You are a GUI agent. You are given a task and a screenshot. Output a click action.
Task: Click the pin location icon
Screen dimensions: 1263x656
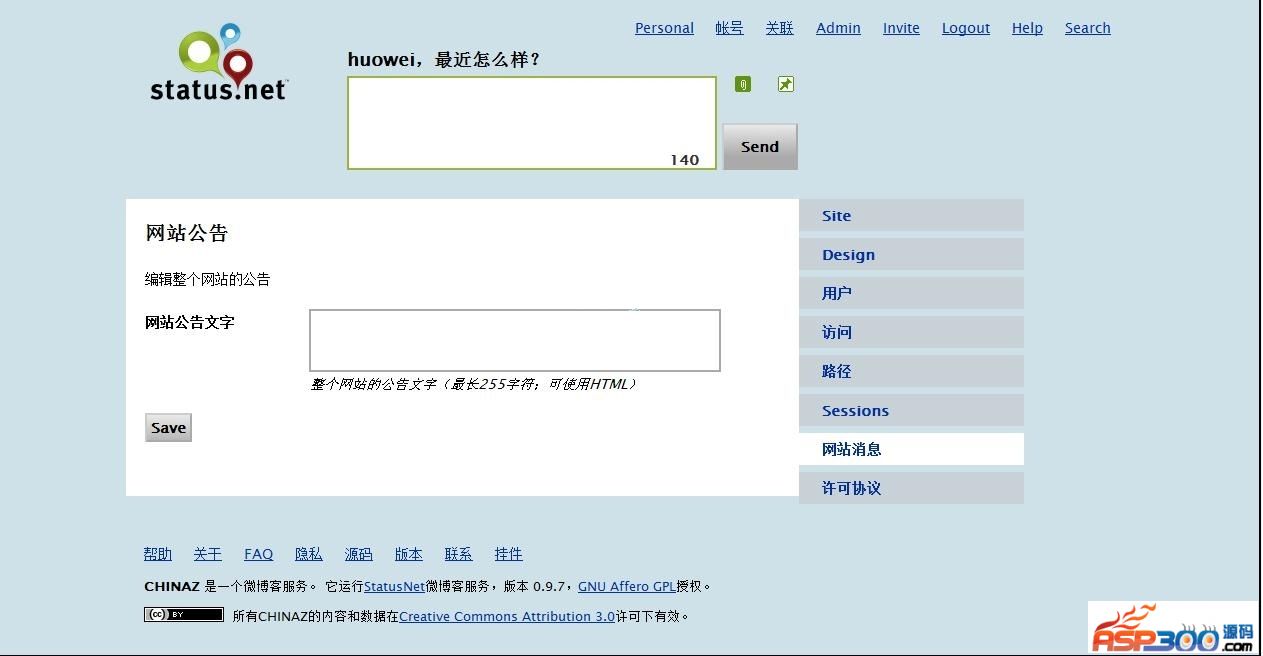[x=786, y=84]
